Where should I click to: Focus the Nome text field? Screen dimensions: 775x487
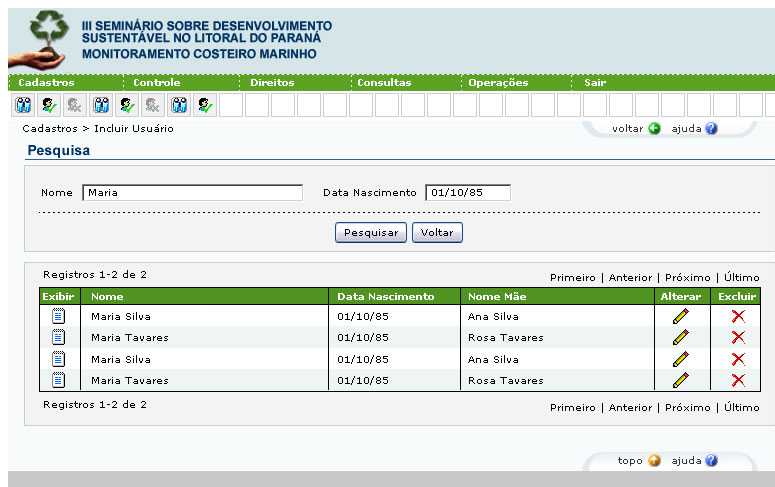(x=192, y=193)
